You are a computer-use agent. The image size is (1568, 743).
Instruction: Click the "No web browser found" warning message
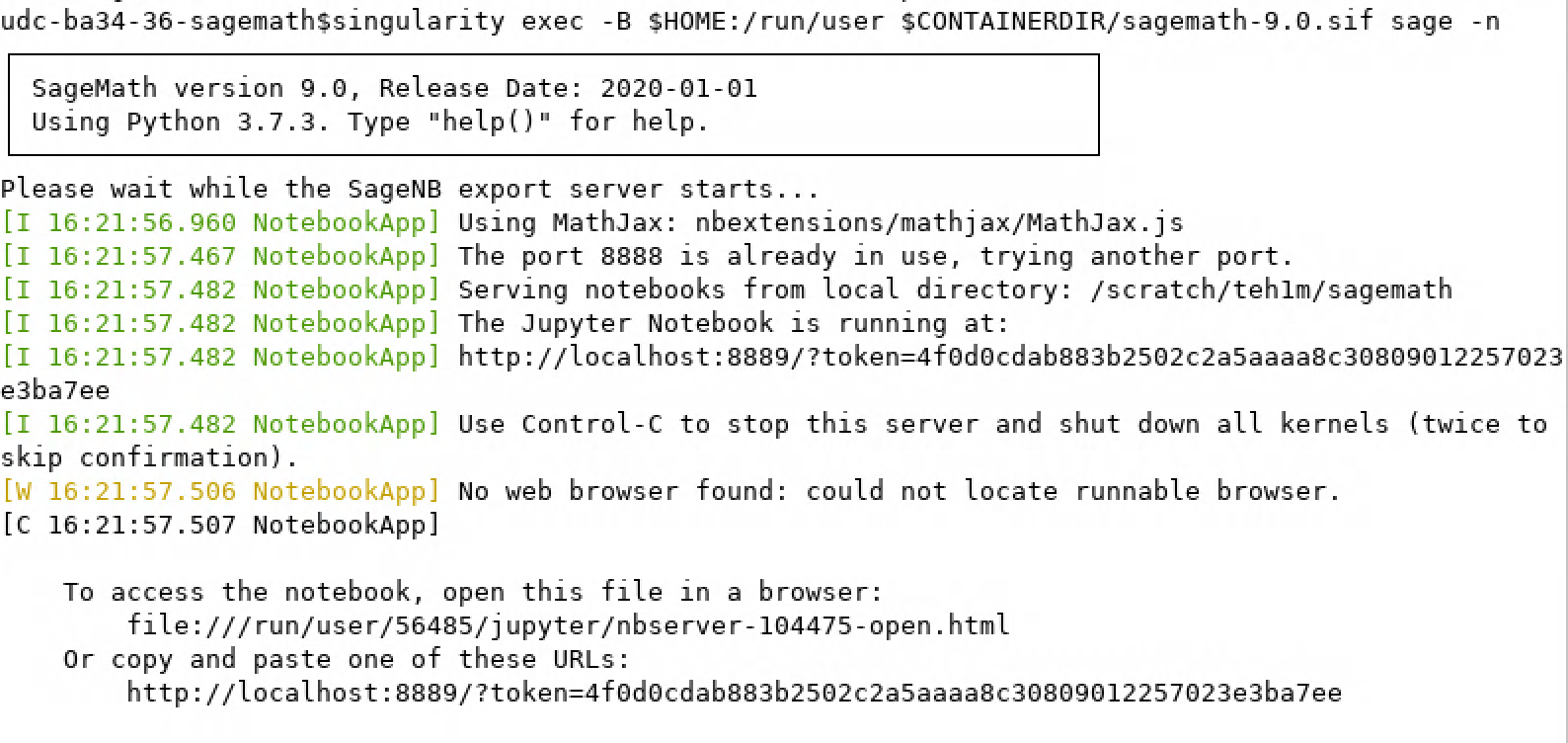[900, 491]
